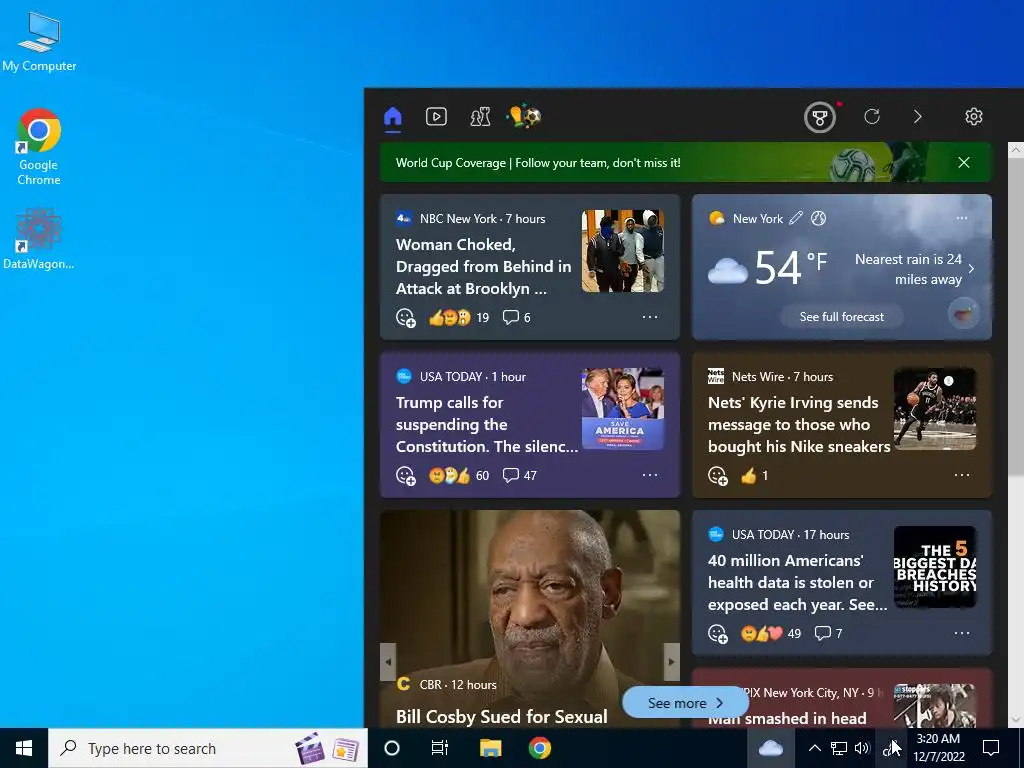Click the globe icon beside New York
1024x768 pixels.
tap(818, 218)
